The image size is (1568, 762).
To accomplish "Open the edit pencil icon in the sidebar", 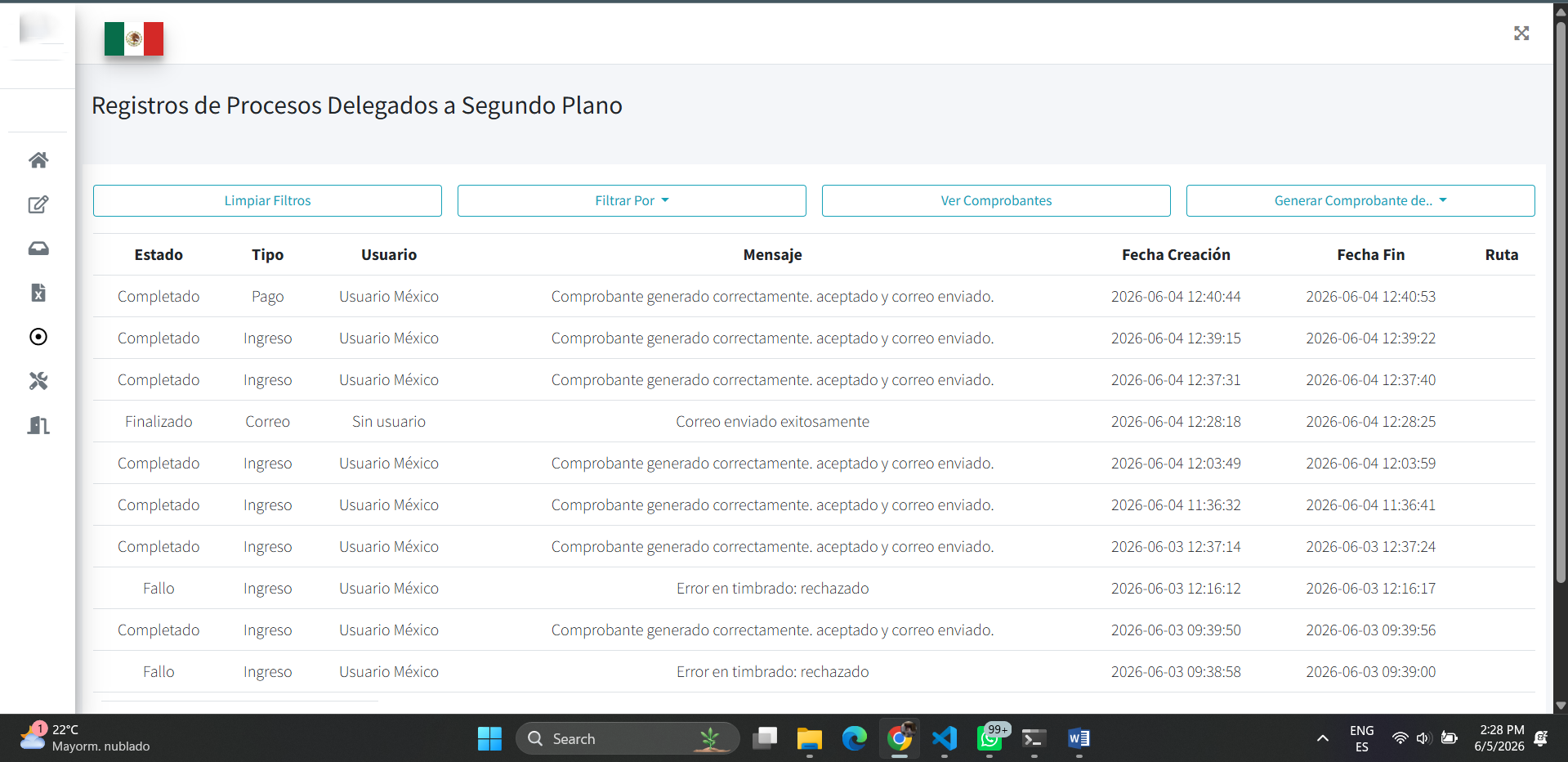I will 38,204.
